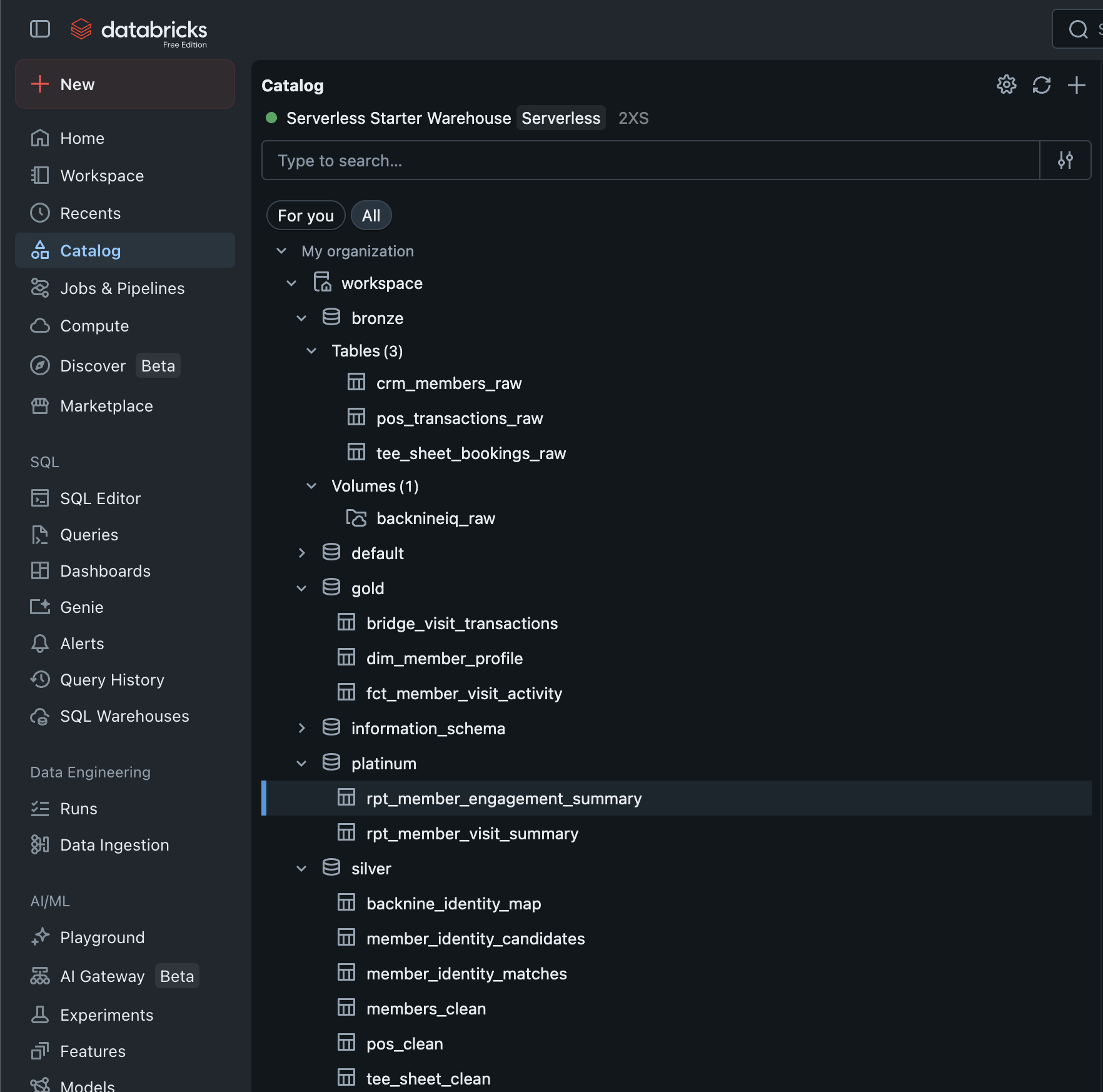The width and height of the screenshot is (1103, 1092).
Task: Collapse the bronze schema
Action: coord(301,317)
